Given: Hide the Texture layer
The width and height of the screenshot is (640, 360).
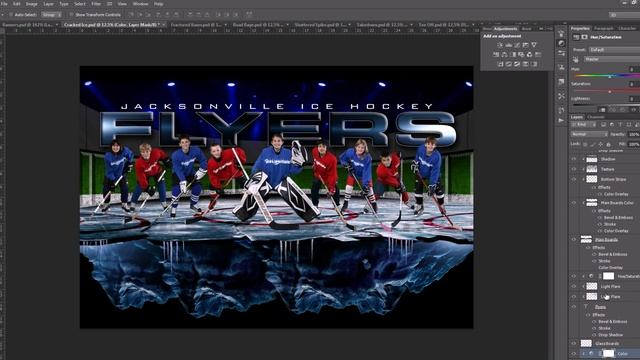Looking at the screenshot, I should tap(573, 169).
